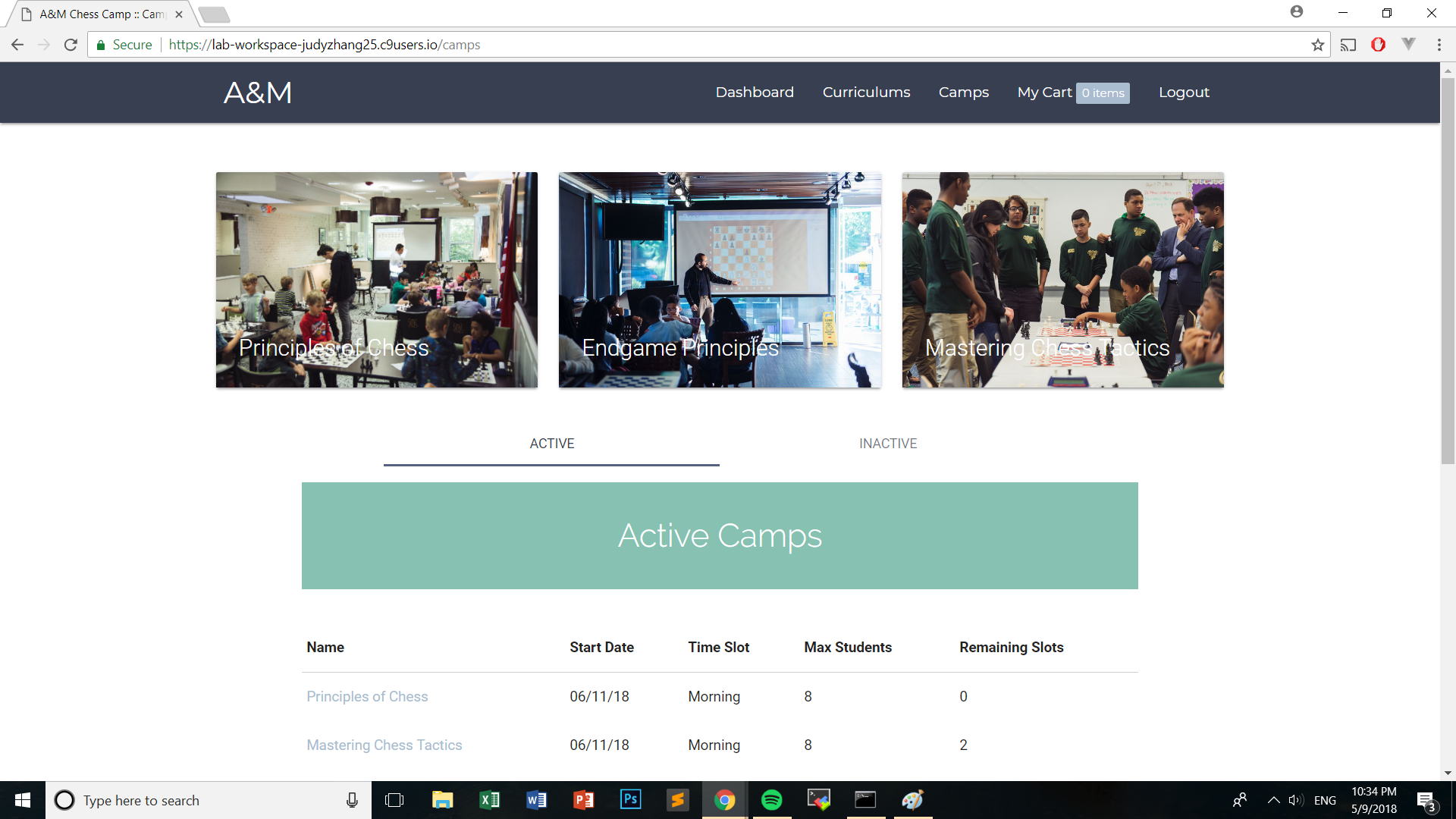The height and width of the screenshot is (819, 1456).
Task: Switch to the INACTIVE tab
Action: [x=887, y=444]
